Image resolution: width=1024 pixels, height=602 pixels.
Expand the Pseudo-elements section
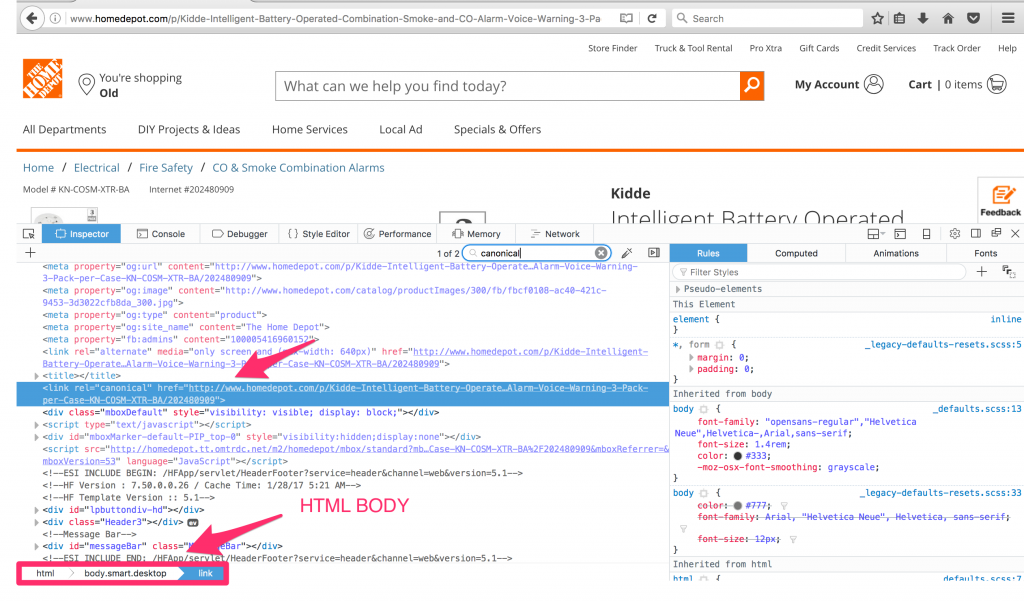click(x=678, y=289)
